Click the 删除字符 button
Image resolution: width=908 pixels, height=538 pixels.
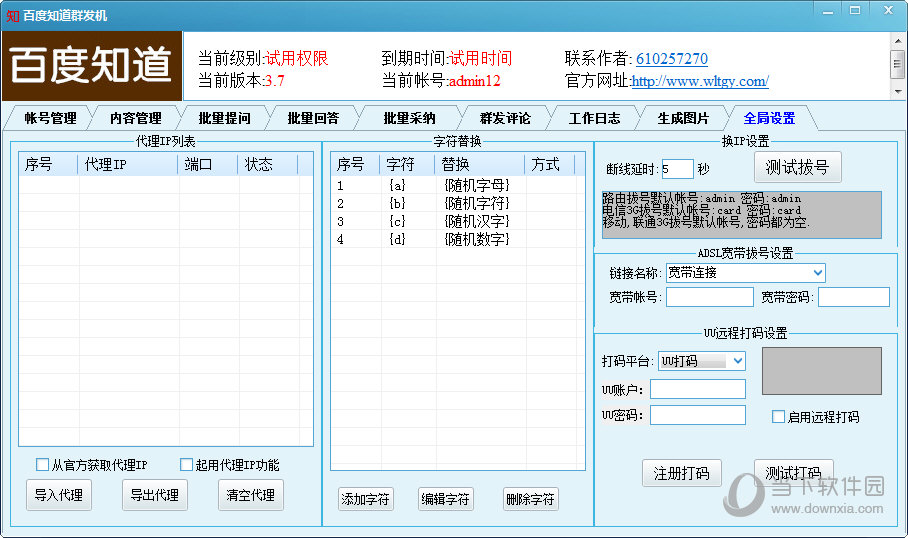click(531, 499)
